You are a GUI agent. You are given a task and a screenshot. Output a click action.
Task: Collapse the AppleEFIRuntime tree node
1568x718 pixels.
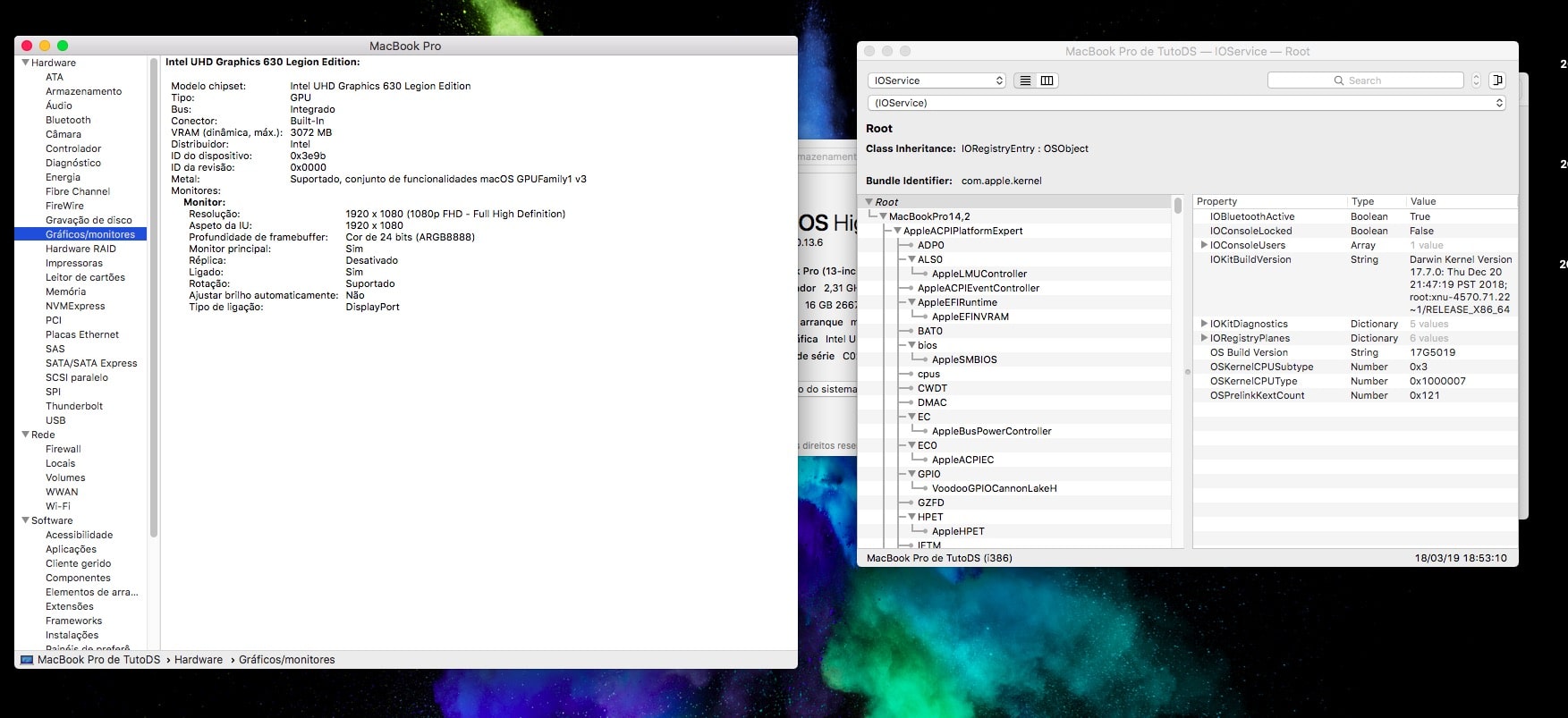coord(911,302)
